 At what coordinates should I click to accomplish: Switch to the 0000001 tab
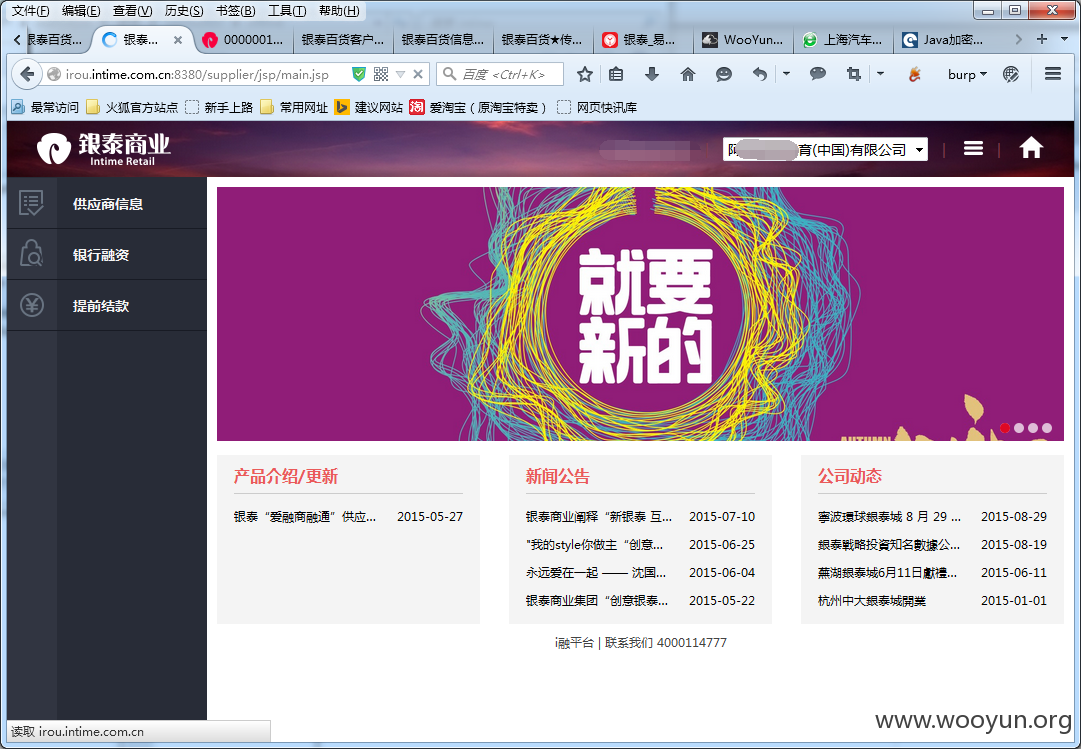(x=243, y=39)
